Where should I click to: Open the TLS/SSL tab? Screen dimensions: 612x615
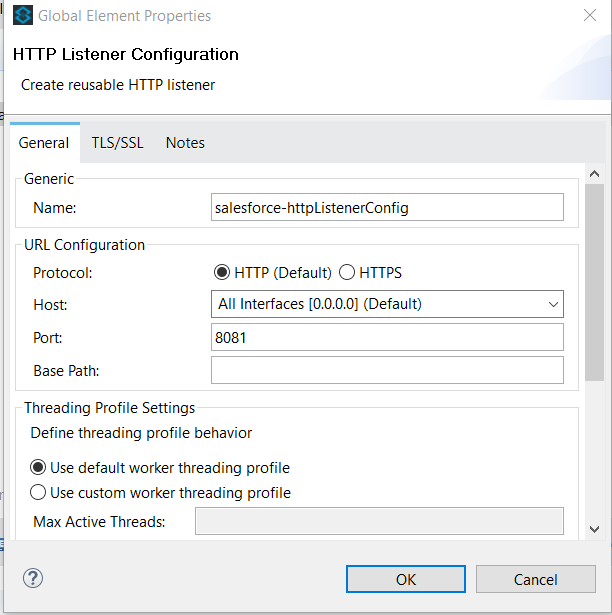click(x=118, y=143)
